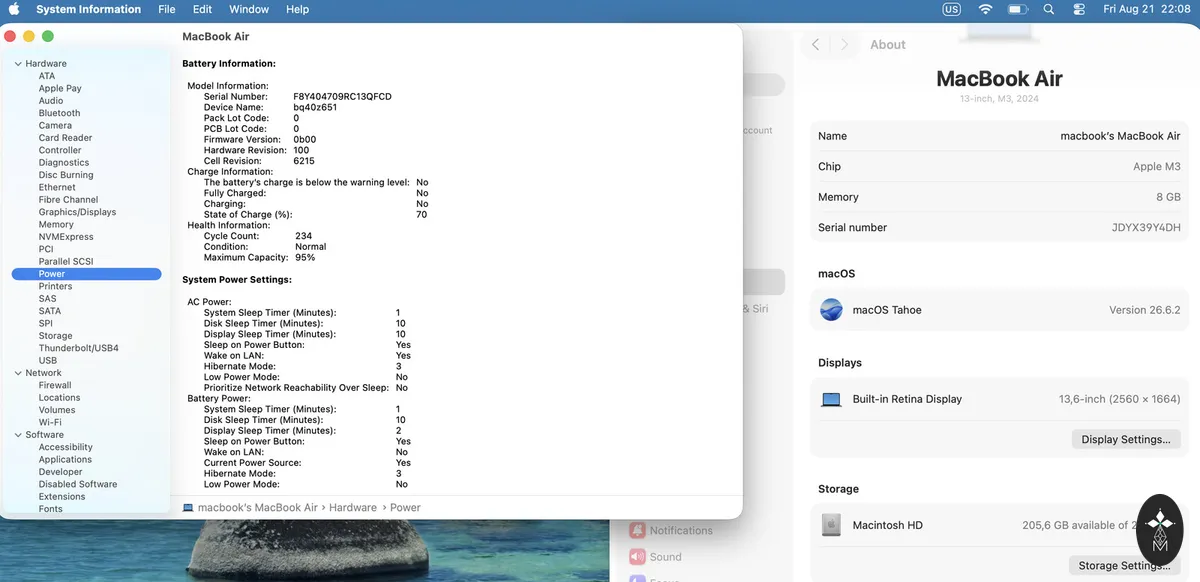Image resolution: width=1200 pixels, height=582 pixels.
Task: Check the battery status icon in menu bar
Action: (x=1017, y=9)
